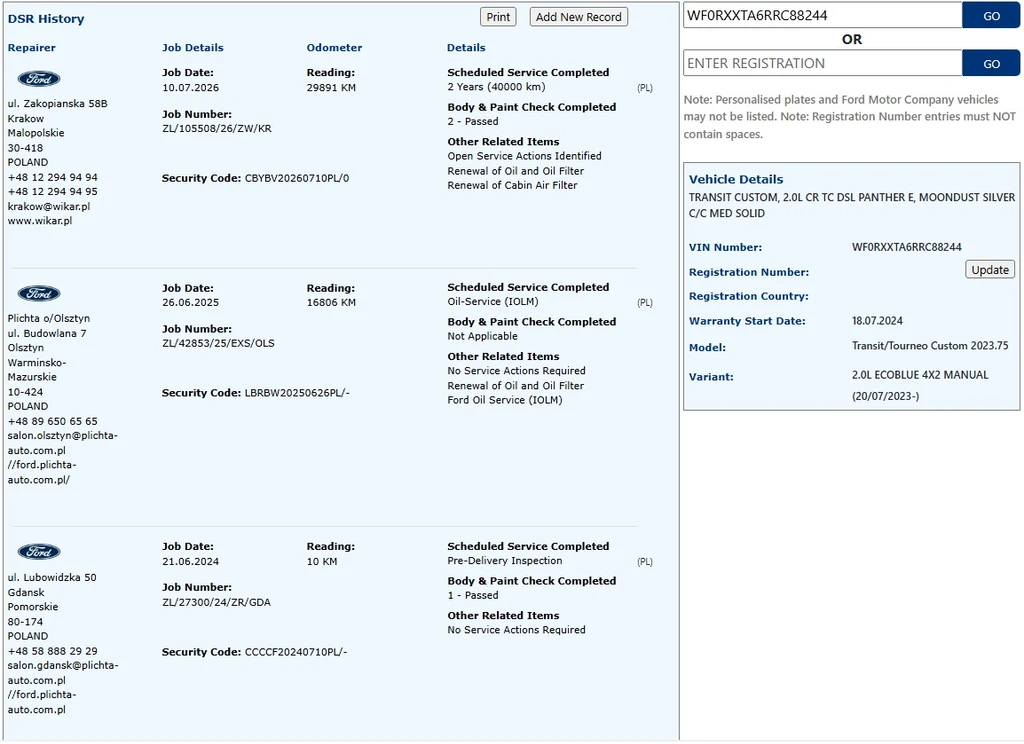
Task: Click the Ford logo for the Gdansk repairer
Action: pos(39,553)
